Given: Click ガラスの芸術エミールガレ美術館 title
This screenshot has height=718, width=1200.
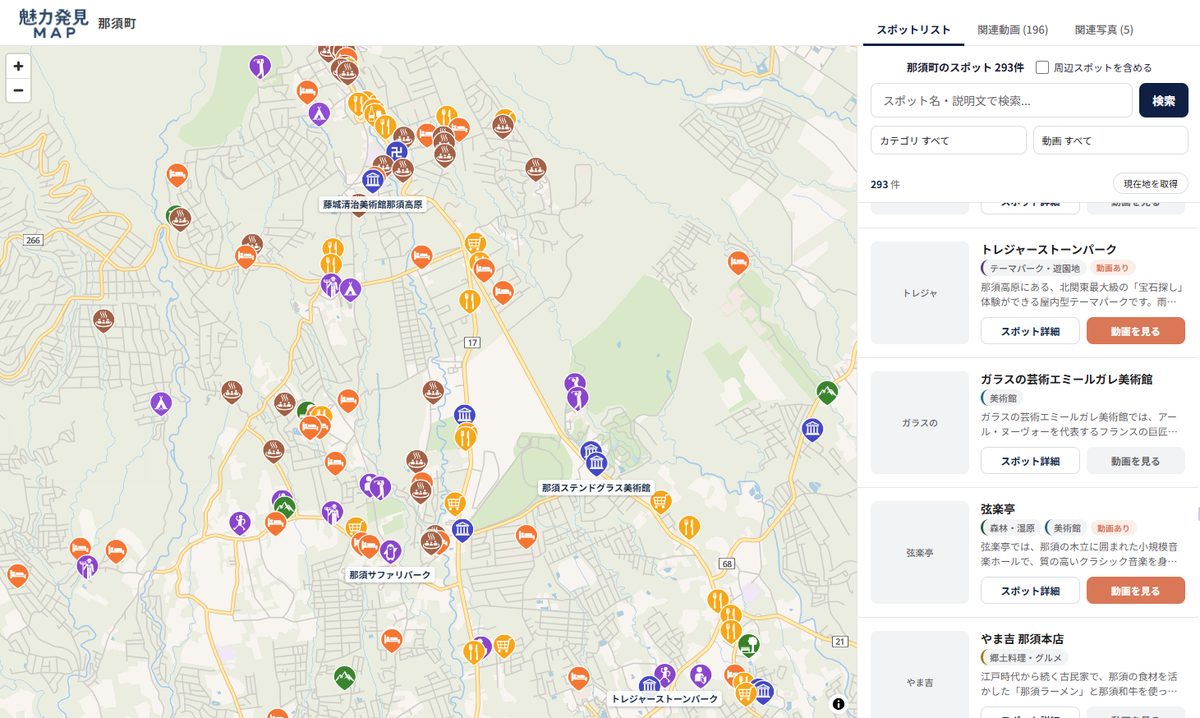Looking at the screenshot, I should [1067, 379].
